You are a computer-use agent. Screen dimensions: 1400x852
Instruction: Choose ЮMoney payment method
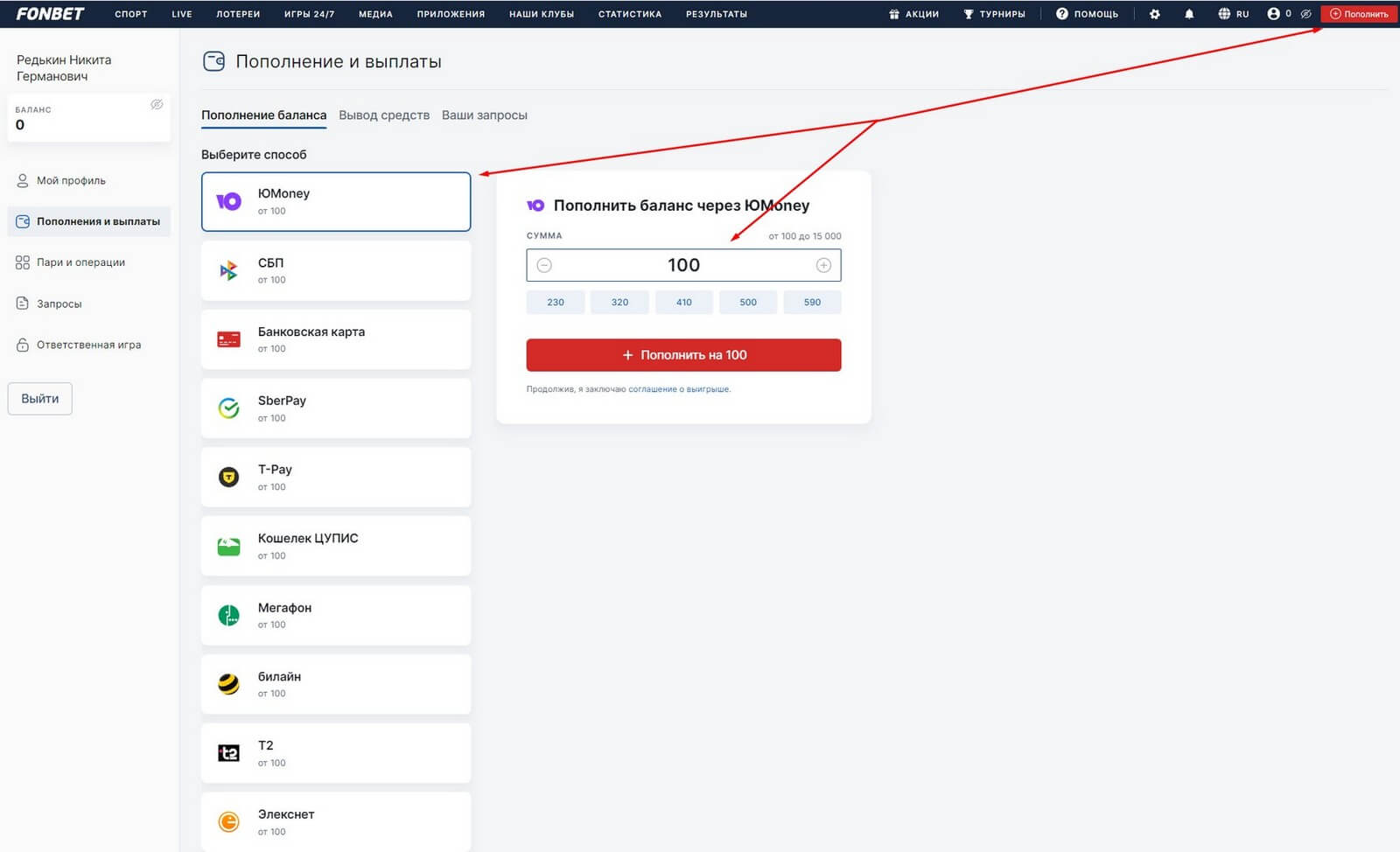tap(336, 201)
